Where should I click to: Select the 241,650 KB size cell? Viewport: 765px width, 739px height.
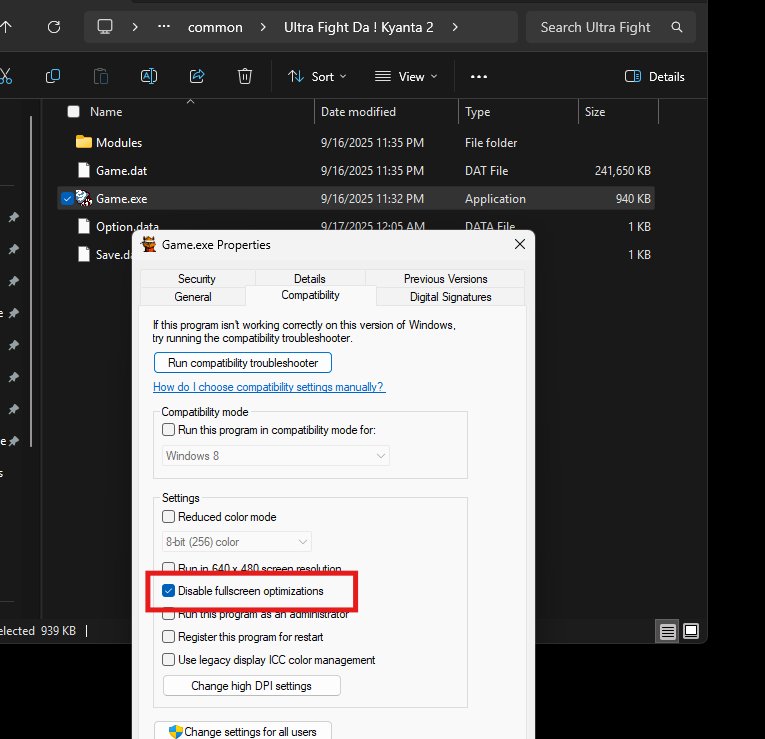(x=623, y=170)
